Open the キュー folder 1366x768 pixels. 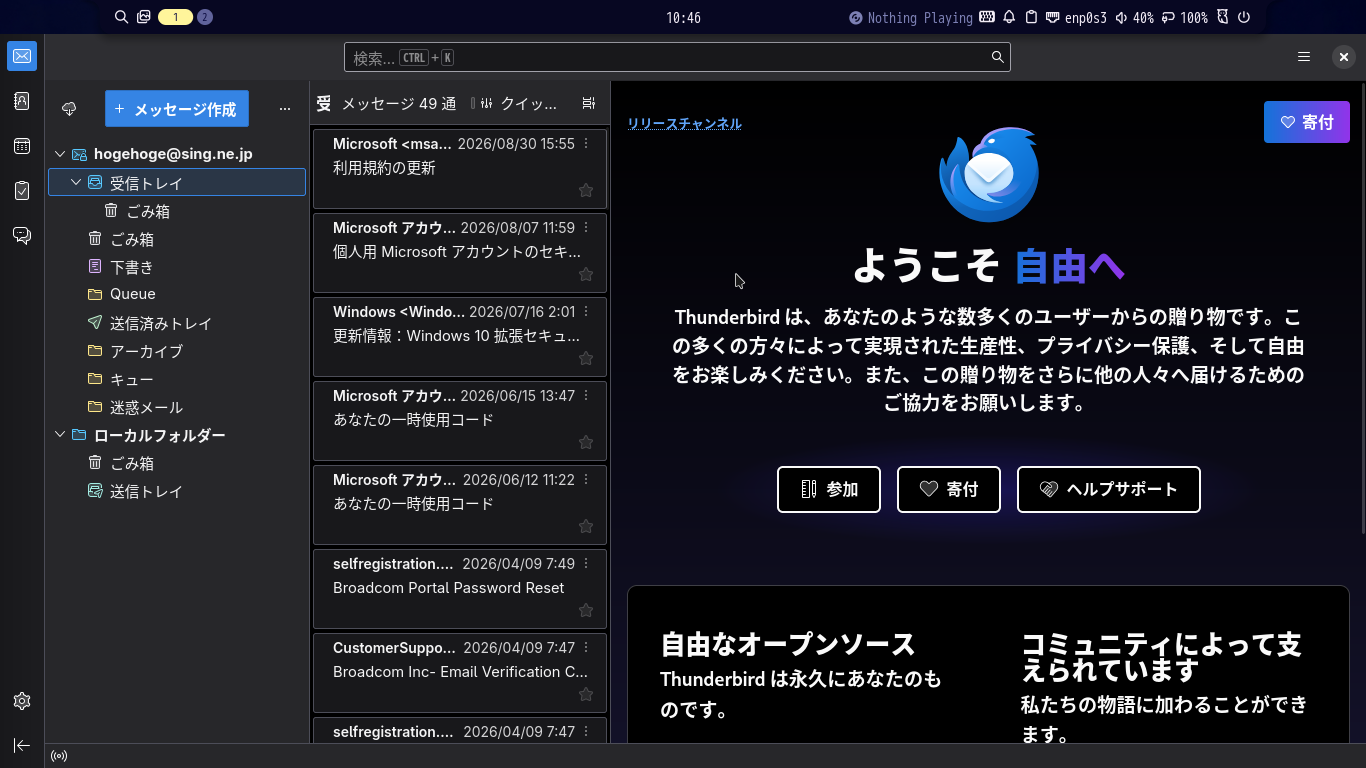click(x=177, y=379)
